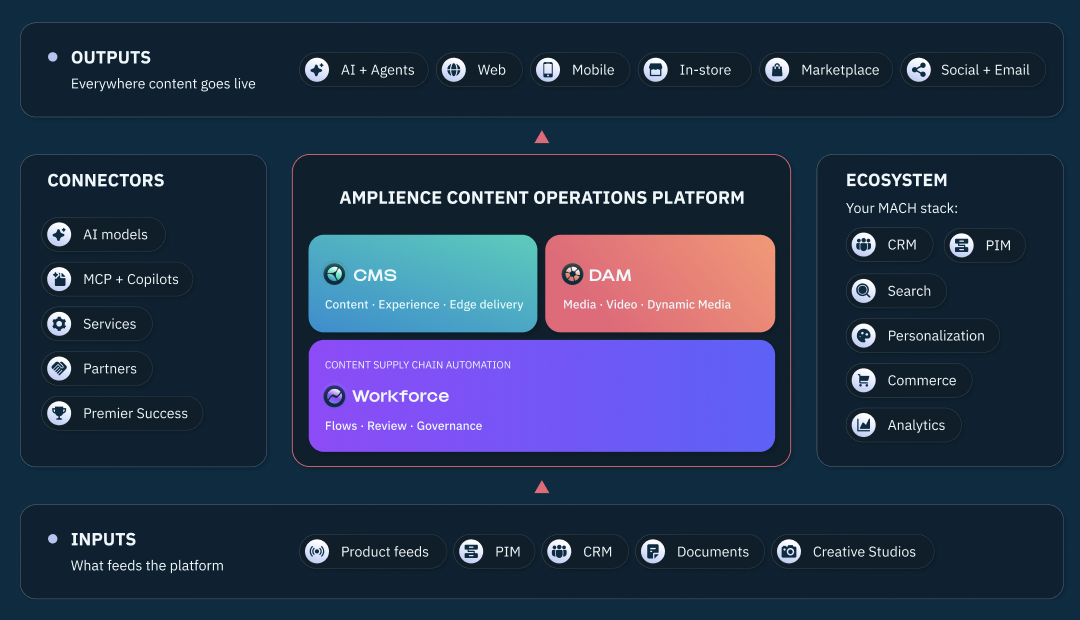This screenshot has height=620, width=1080.
Task: Click the Search magnifier icon
Action: pyautogui.click(x=864, y=291)
